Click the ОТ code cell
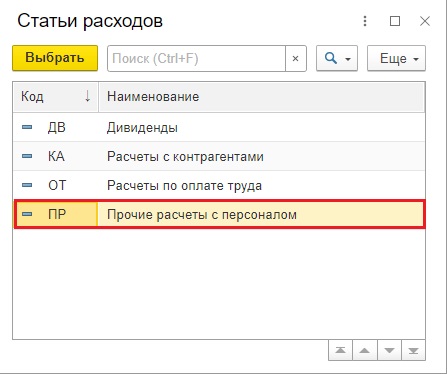The height and width of the screenshot is (374, 447). click(57, 185)
